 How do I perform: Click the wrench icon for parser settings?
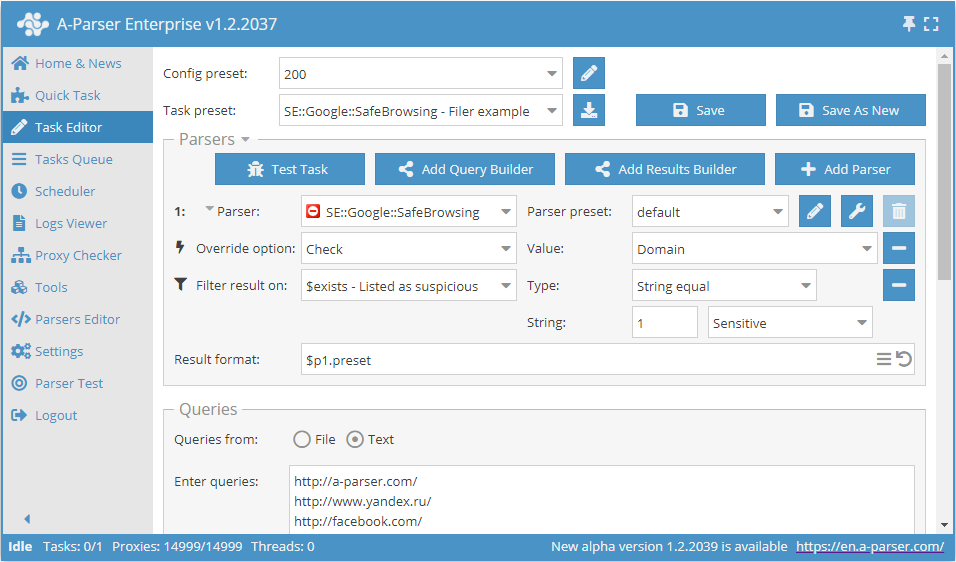coord(857,212)
